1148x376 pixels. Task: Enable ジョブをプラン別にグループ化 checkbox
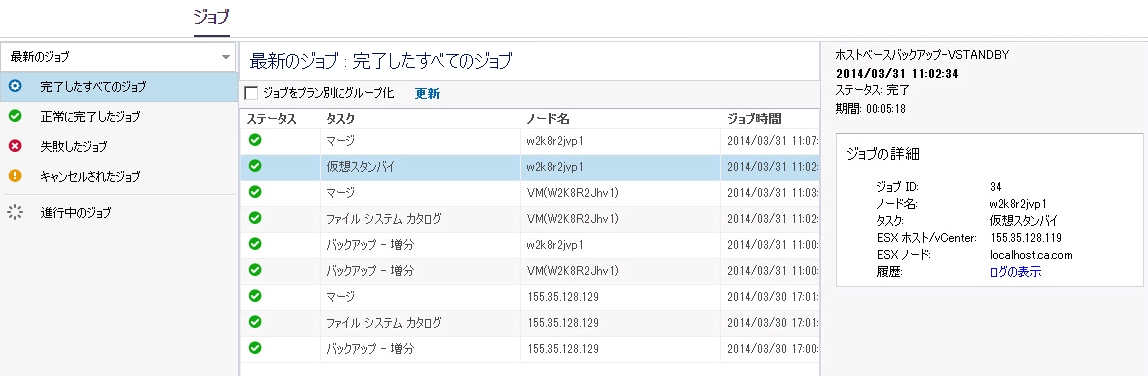click(251, 93)
